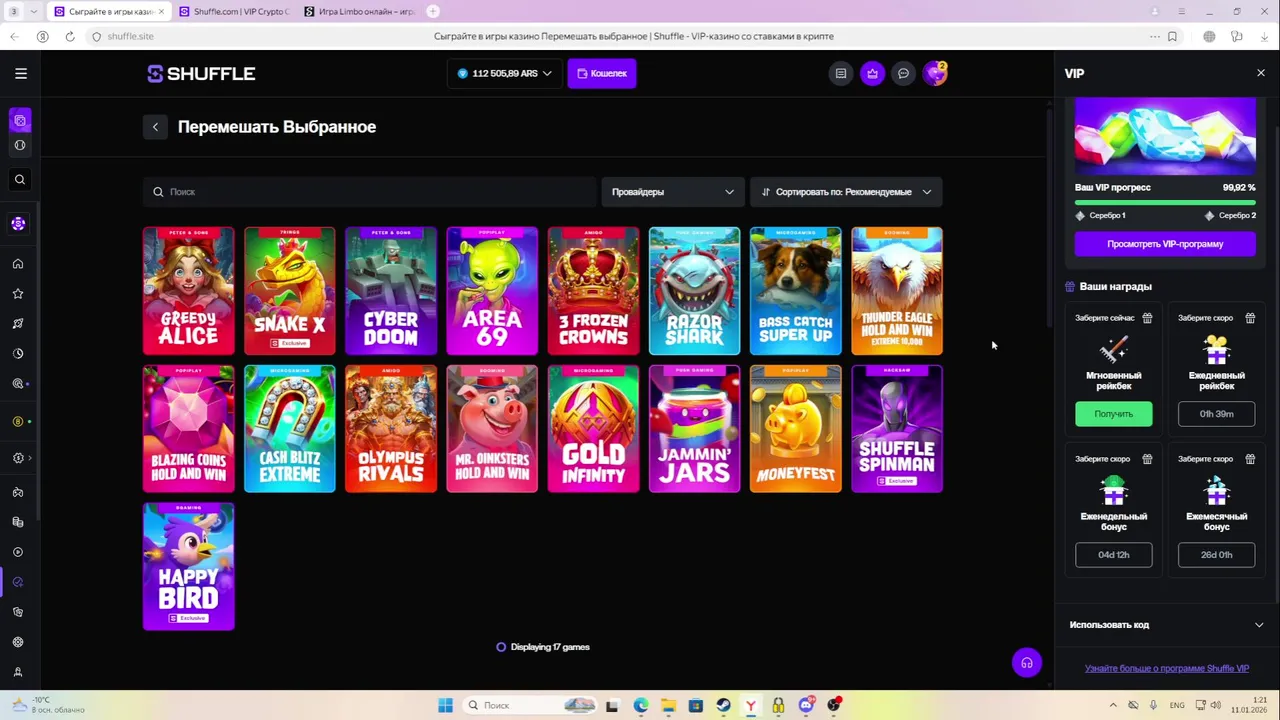Click the coins stack icon in sidebar

[18, 522]
